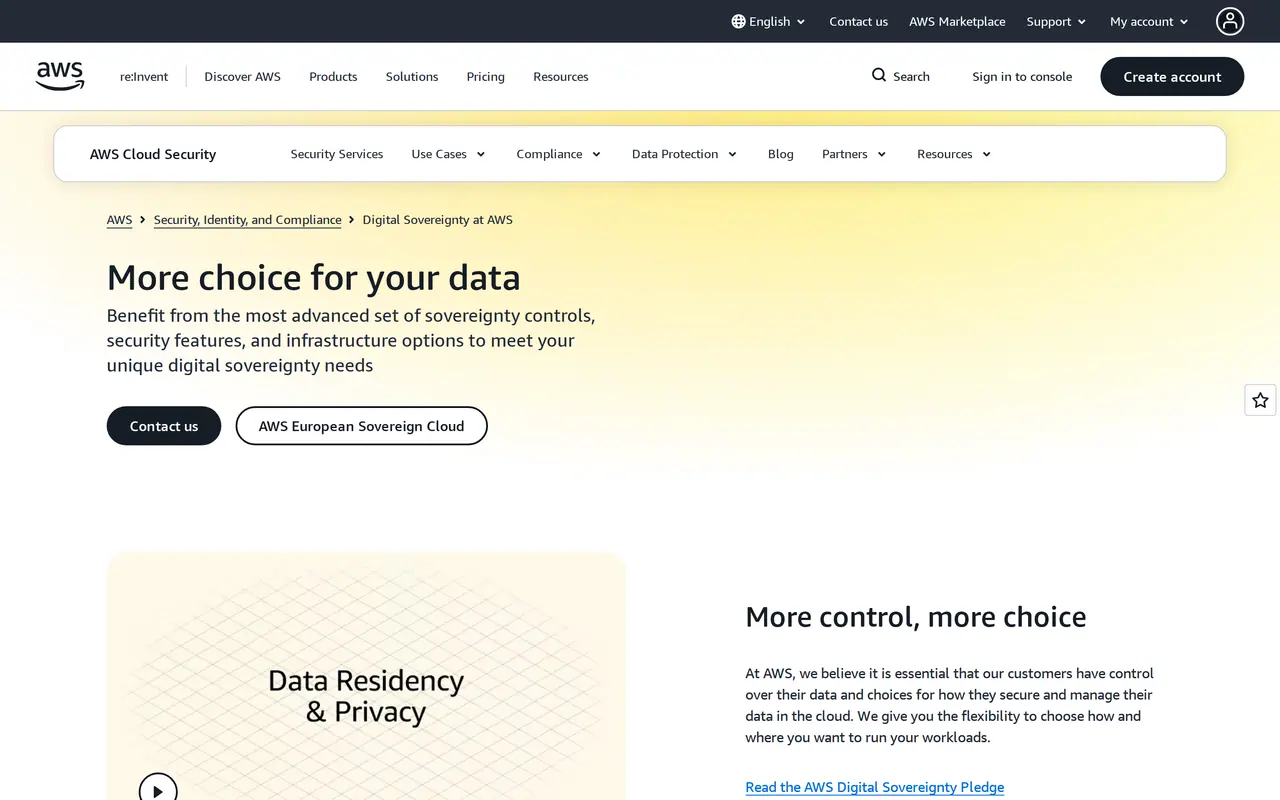Open the Solutions menu
This screenshot has width=1280, height=800.
(412, 76)
